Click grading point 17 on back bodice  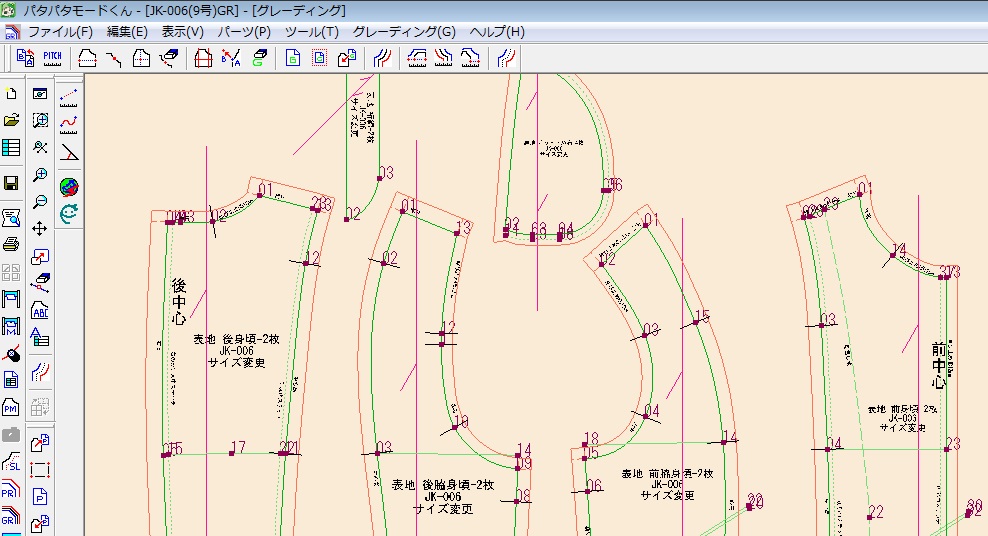click(x=231, y=452)
